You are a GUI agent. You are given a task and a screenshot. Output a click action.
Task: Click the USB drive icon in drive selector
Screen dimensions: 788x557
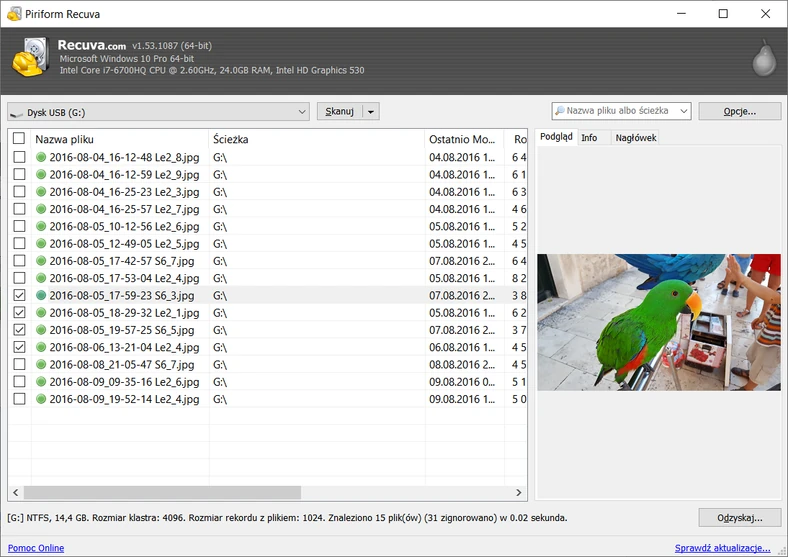tap(16, 114)
